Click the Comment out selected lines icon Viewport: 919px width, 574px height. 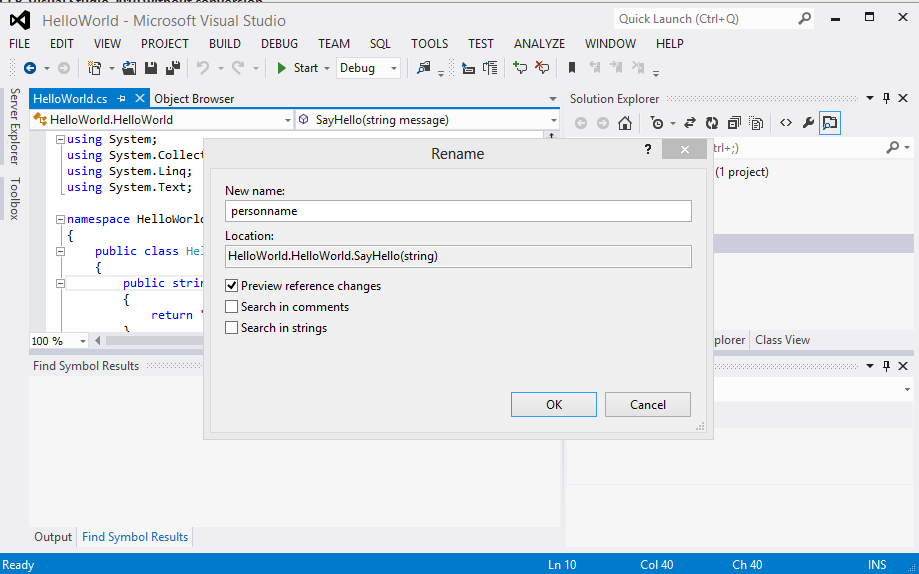coord(520,68)
